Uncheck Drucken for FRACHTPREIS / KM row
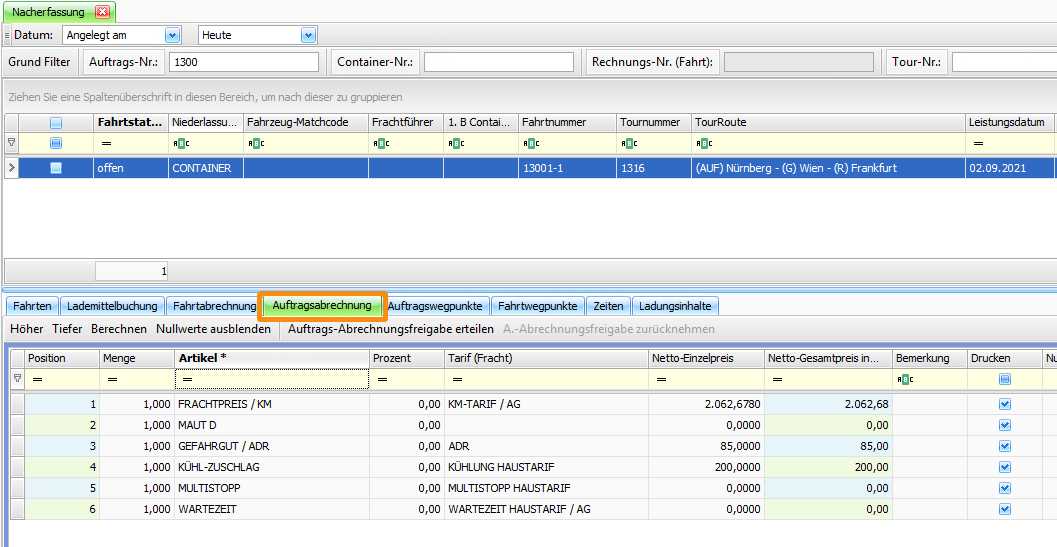This screenshot has width=1057, height=547. click(1005, 404)
